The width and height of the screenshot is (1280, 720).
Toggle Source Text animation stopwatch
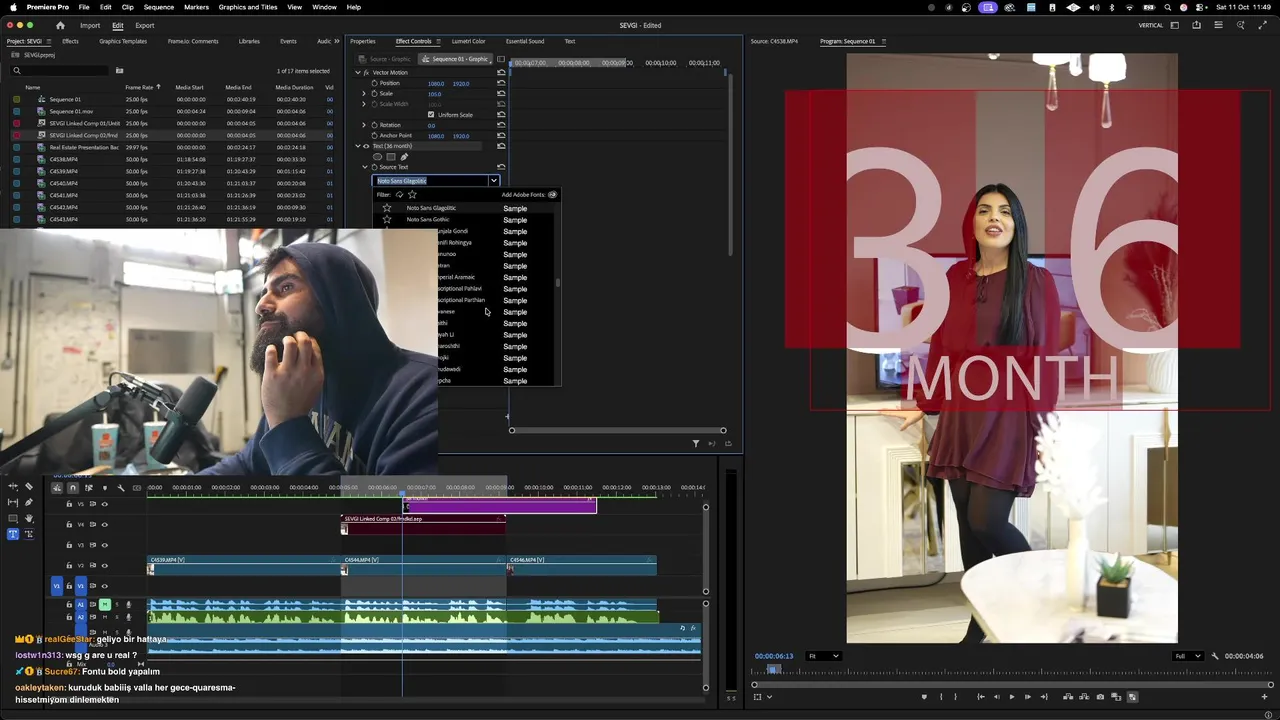click(374, 167)
